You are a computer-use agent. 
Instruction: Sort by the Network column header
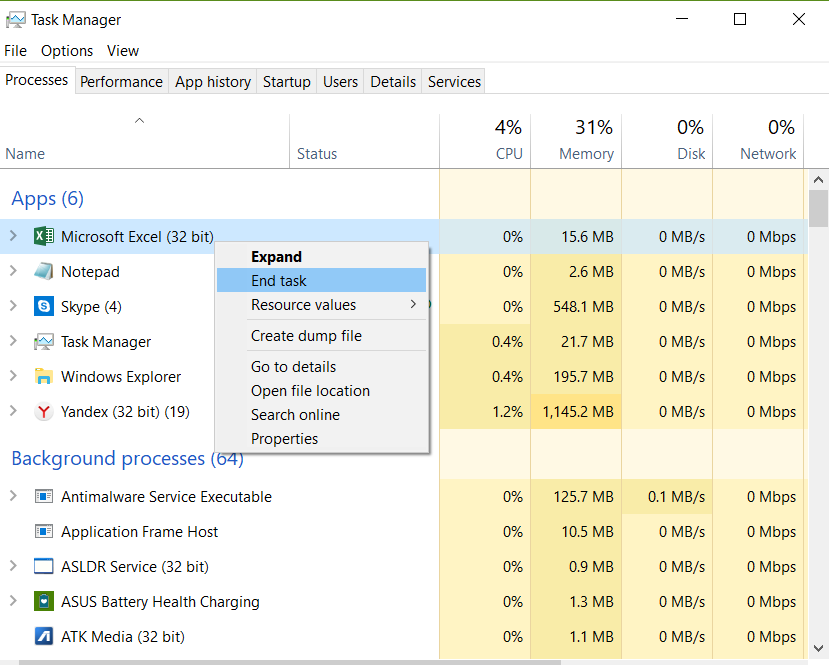pyautogui.click(x=758, y=141)
